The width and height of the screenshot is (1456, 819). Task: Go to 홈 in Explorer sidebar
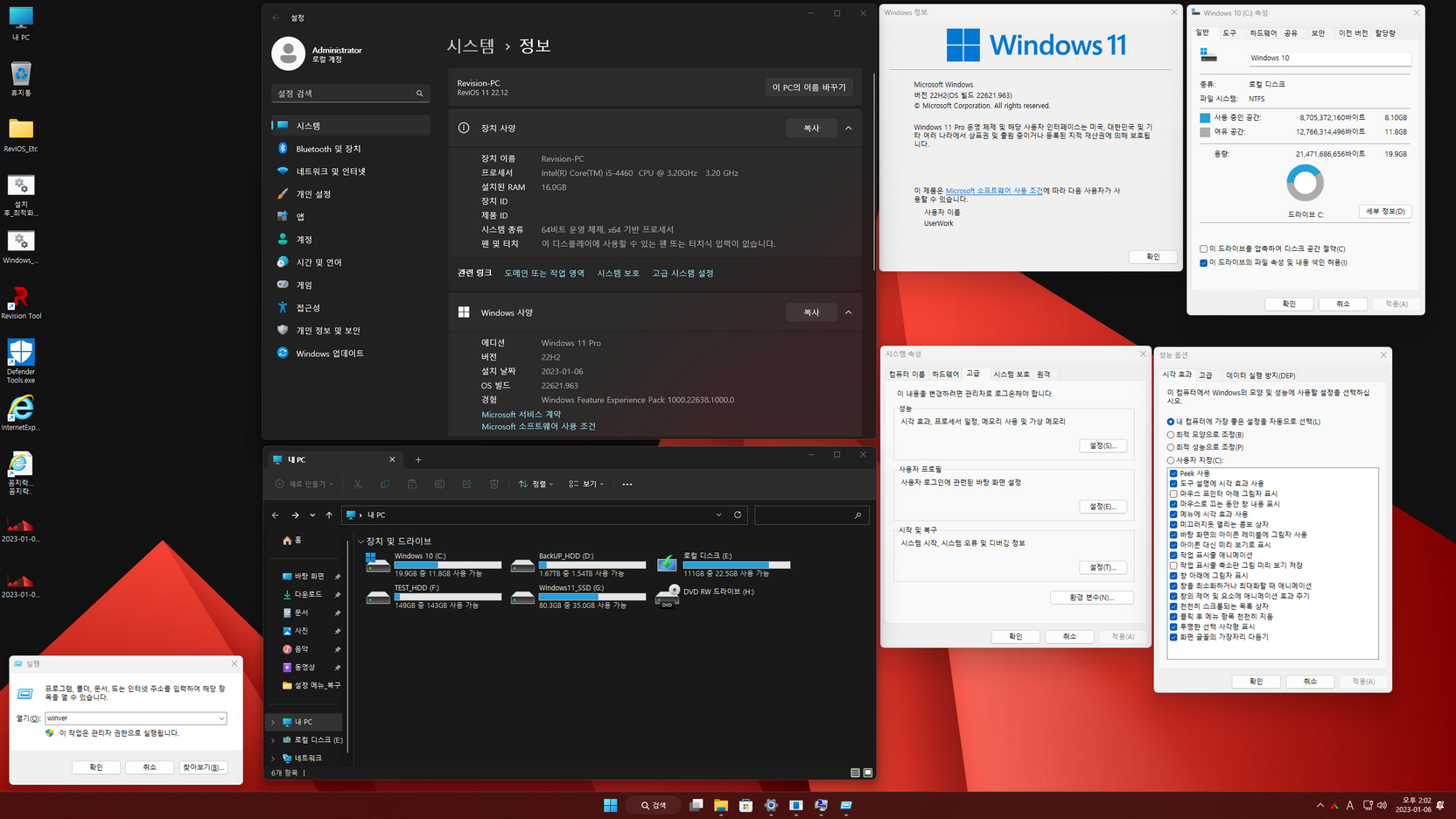coord(293,541)
